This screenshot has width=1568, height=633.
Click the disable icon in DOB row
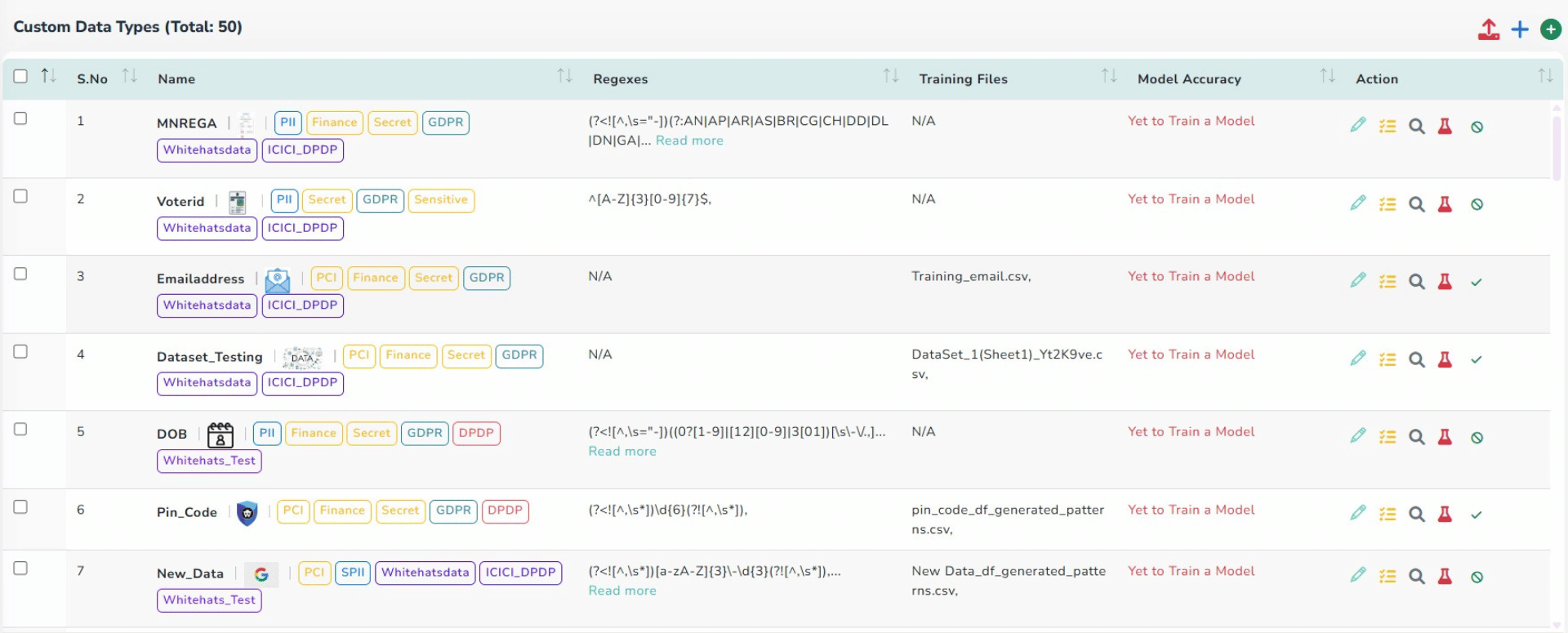(x=1477, y=438)
